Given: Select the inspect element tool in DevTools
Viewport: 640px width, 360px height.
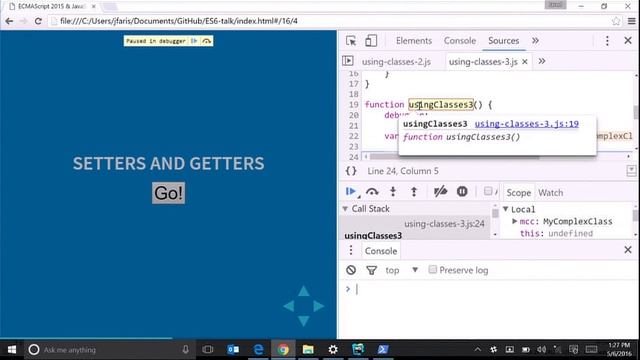Looking at the screenshot, I should (x=351, y=41).
